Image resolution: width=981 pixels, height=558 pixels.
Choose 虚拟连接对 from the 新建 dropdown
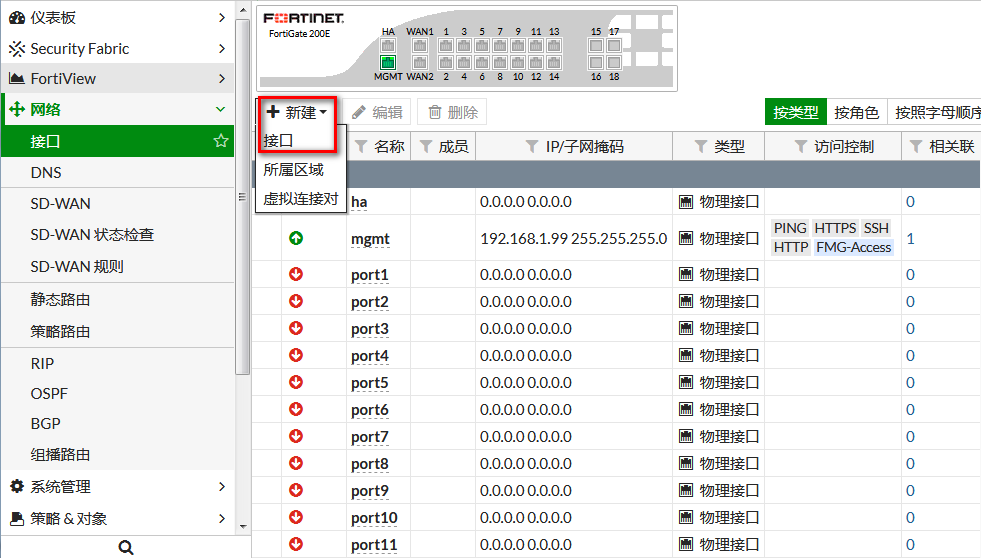click(301, 199)
